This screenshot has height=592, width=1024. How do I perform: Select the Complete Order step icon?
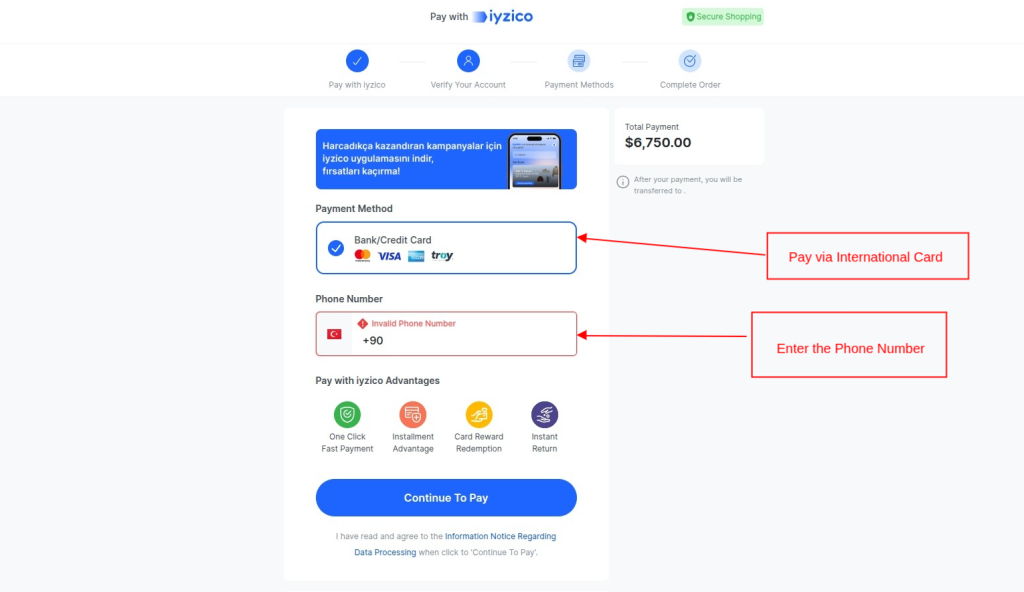tap(690, 61)
